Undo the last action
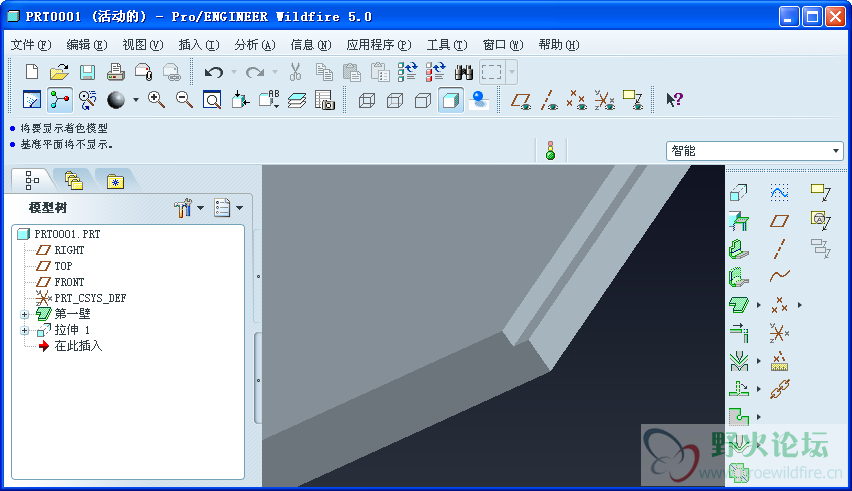The image size is (852, 491). coord(214,72)
